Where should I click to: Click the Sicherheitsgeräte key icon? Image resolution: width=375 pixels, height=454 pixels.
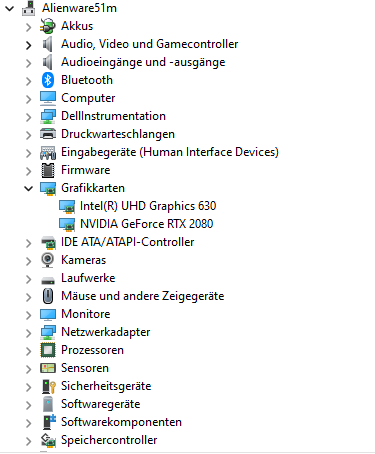(x=49, y=386)
